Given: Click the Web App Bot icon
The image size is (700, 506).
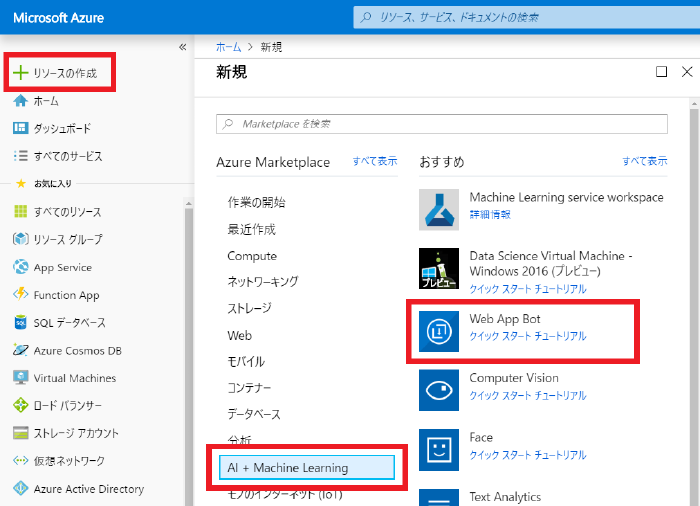Looking at the screenshot, I should pyautogui.click(x=439, y=331).
